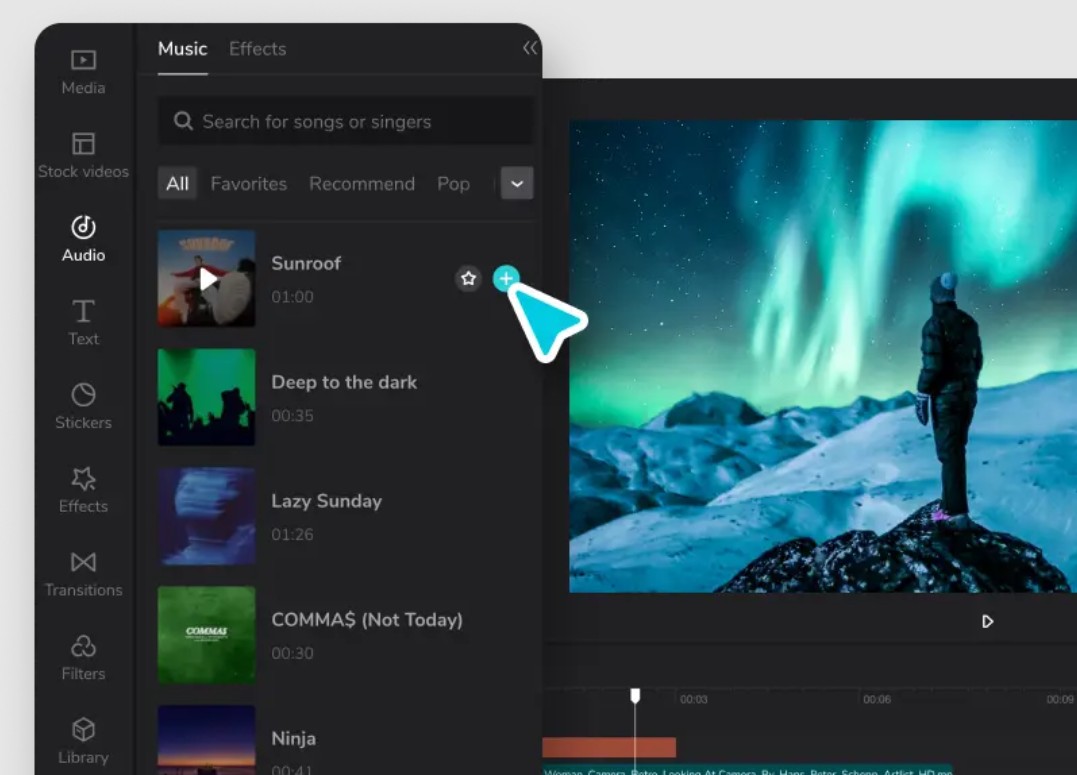Viewport: 1077px width, 775px height.
Task: Open the Effects sidebar icon
Action: pyautogui.click(x=83, y=489)
